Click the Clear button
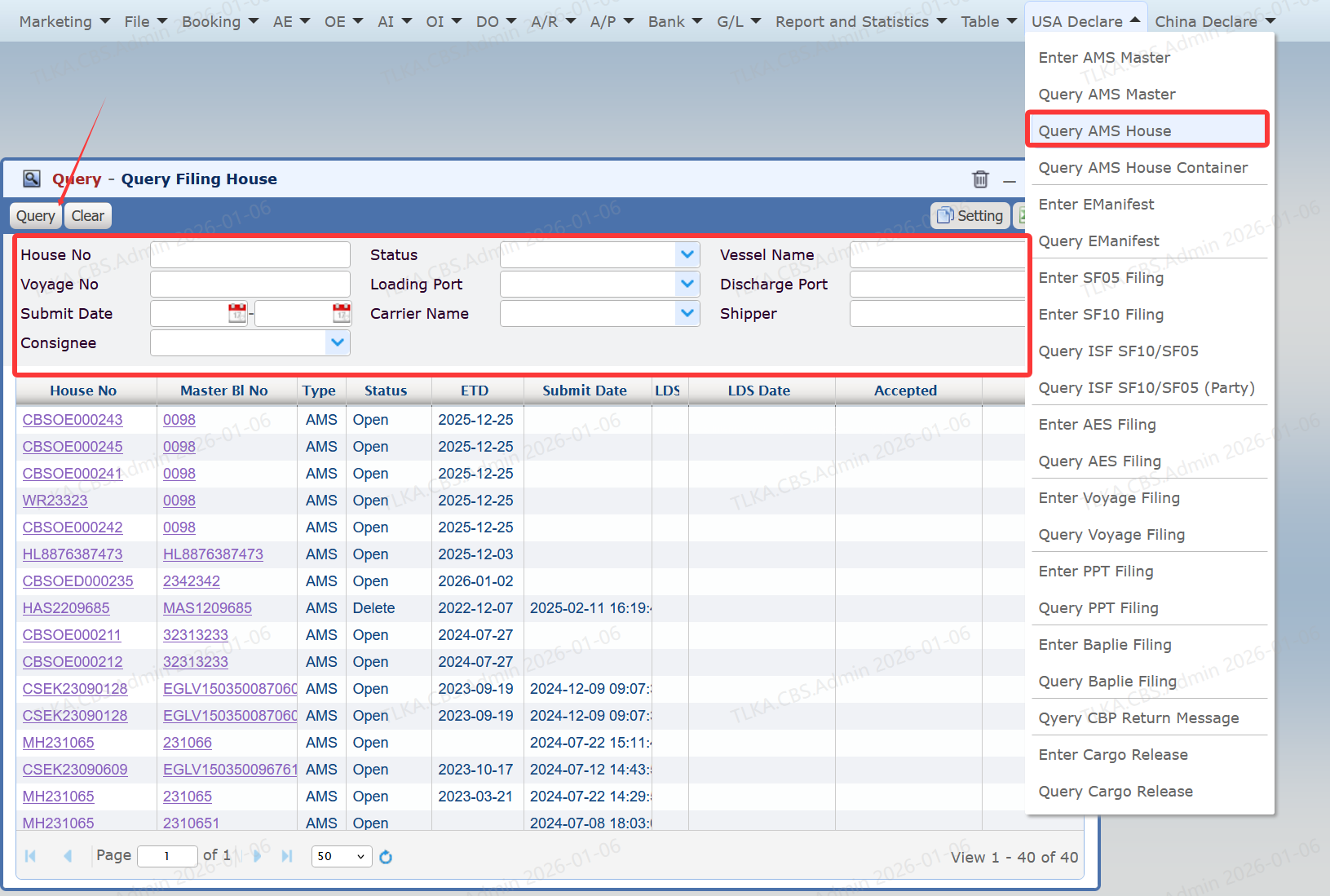The height and width of the screenshot is (896, 1330). click(x=87, y=216)
